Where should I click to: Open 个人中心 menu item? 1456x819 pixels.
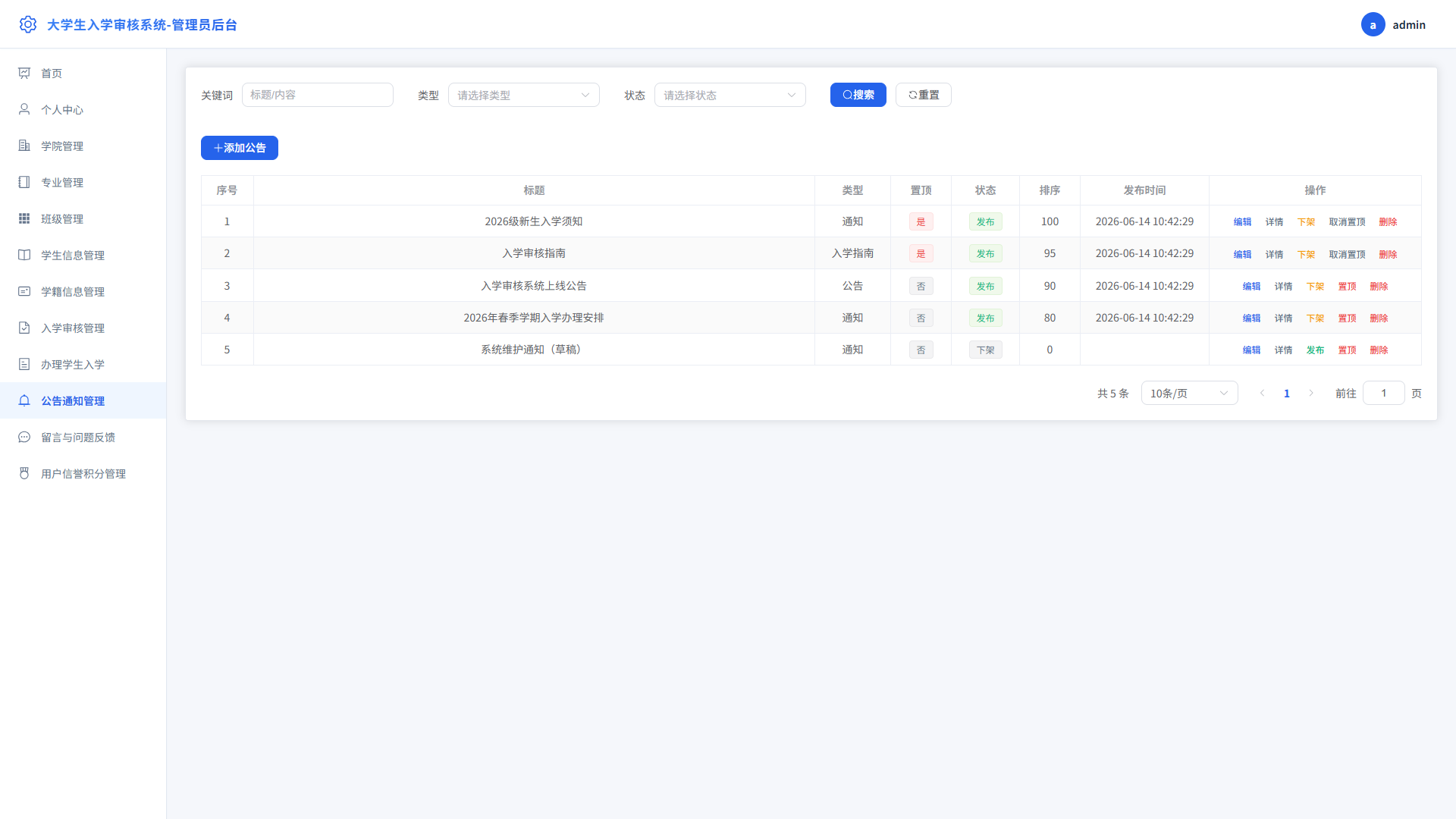coord(83,109)
